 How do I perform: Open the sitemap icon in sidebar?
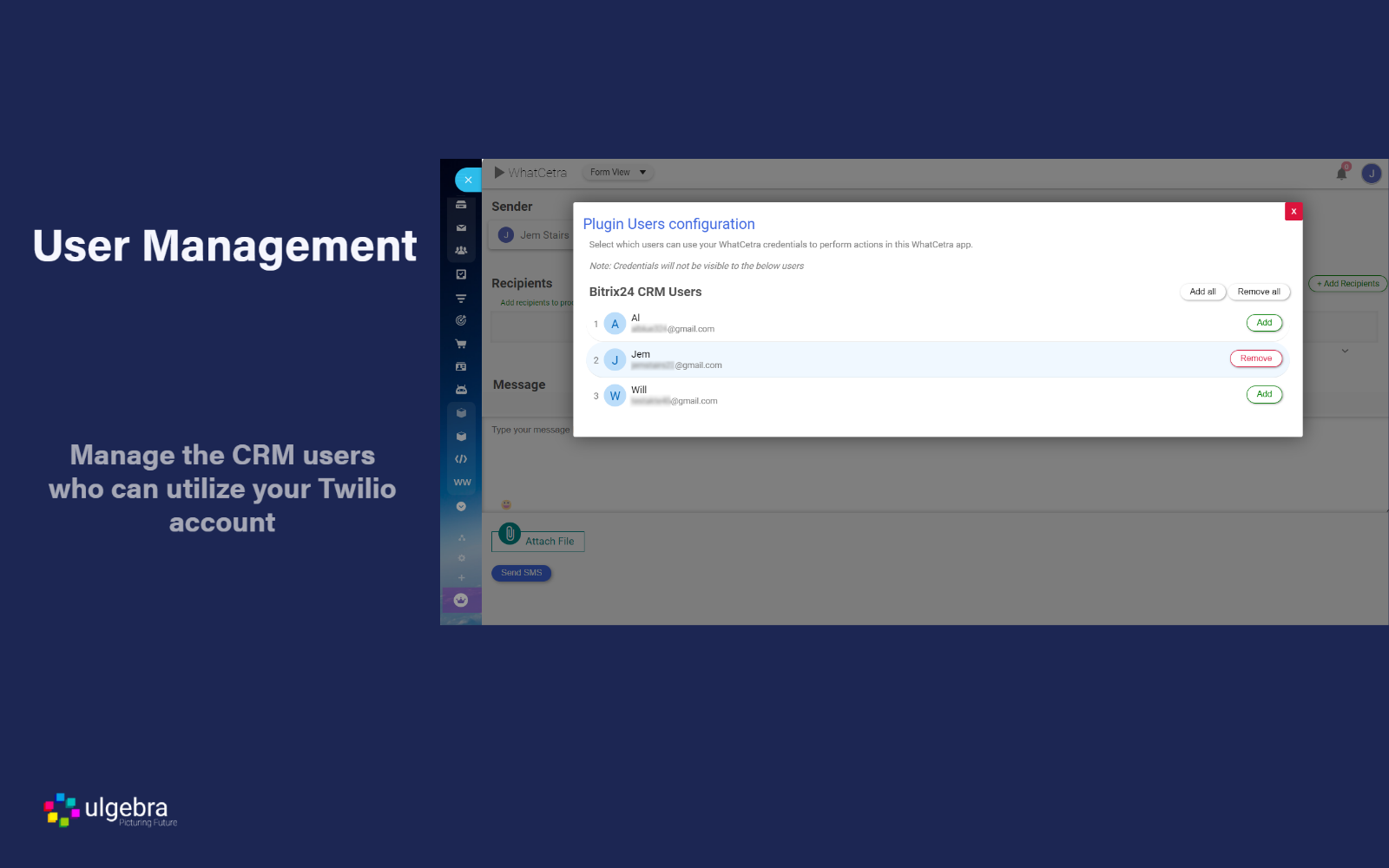coord(462,538)
